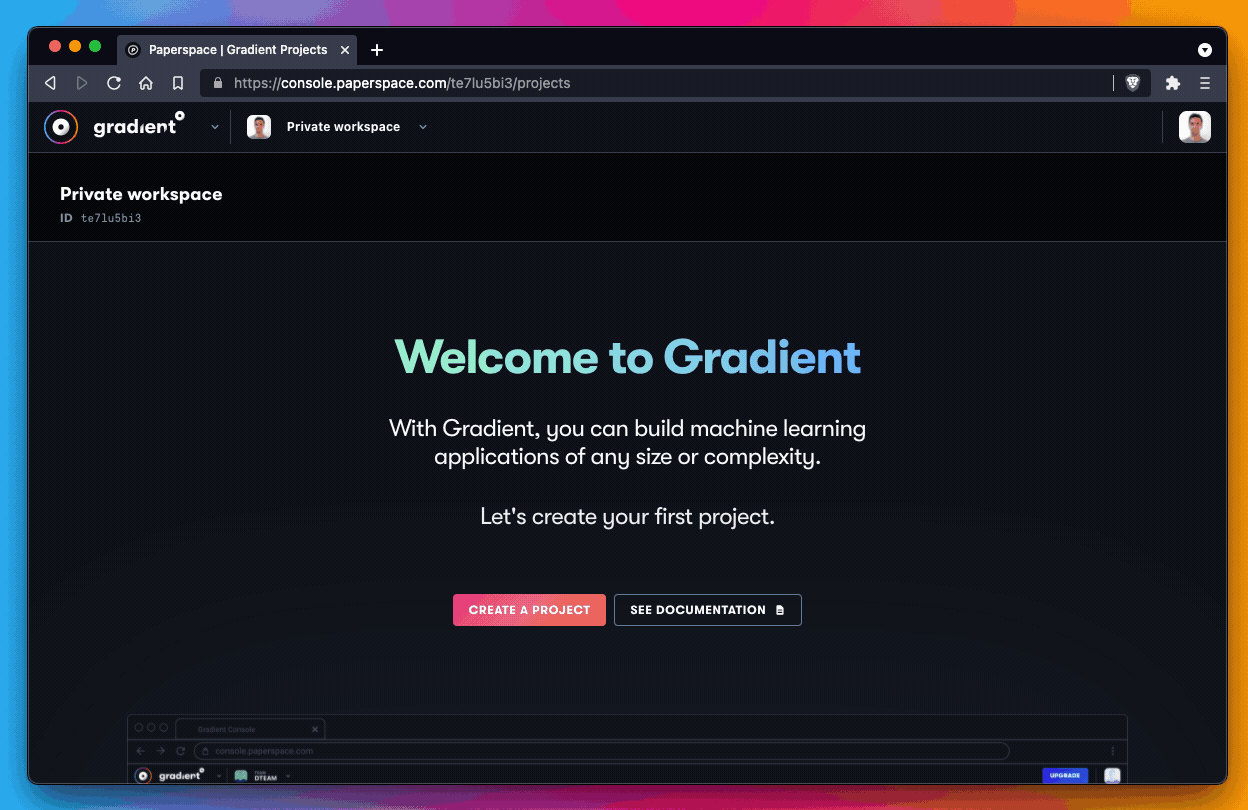
Task: Click the macOS green maximize window button
Action: click(x=95, y=46)
